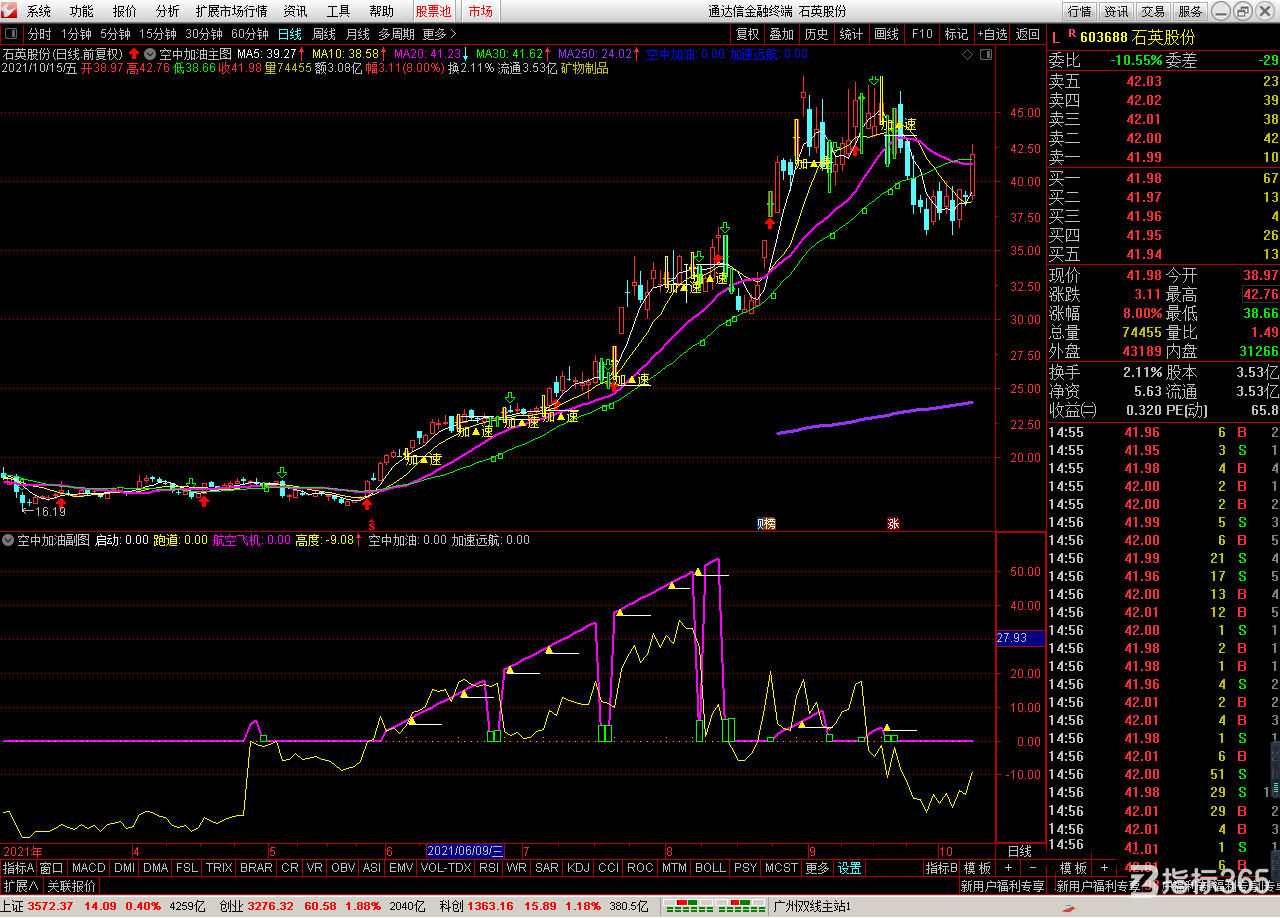Open dropdown circle before 空中加油副图
Viewport: 1280px width, 918px height.
(9, 540)
